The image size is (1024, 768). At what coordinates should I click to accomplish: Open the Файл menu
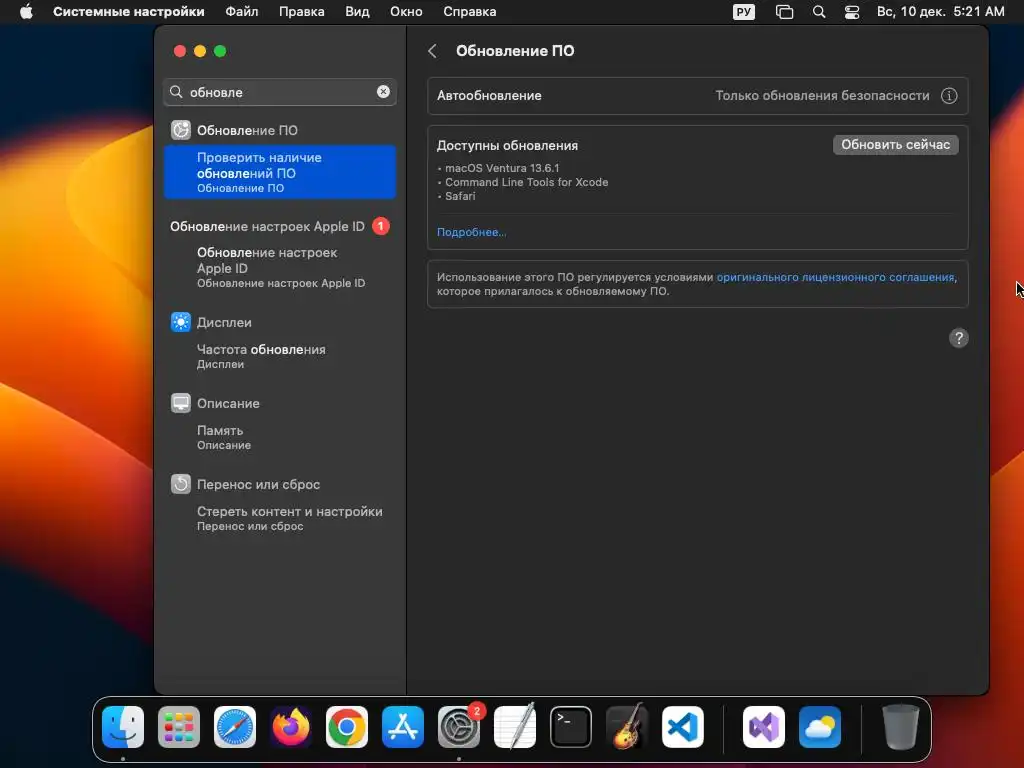coord(242,12)
